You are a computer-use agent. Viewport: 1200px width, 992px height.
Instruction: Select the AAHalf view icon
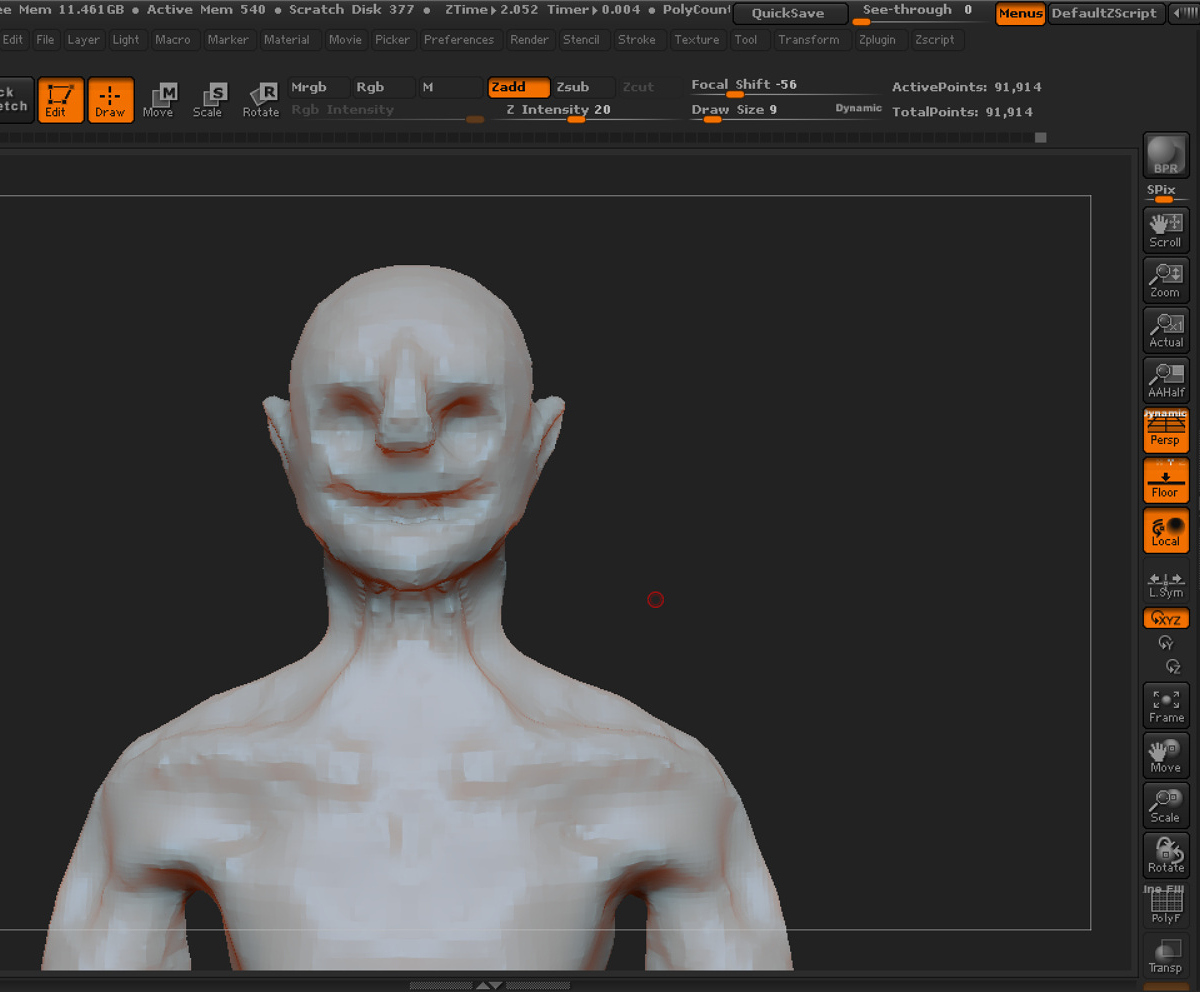coord(1165,380)
